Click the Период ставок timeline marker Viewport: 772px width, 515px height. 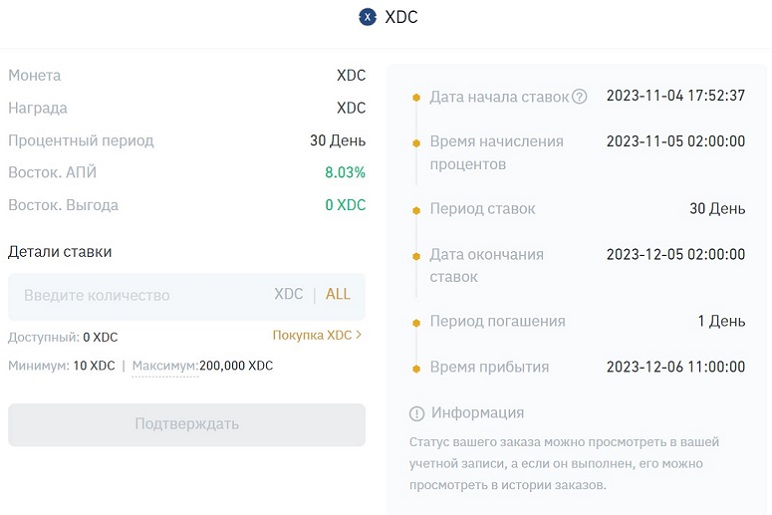(416, 210)
